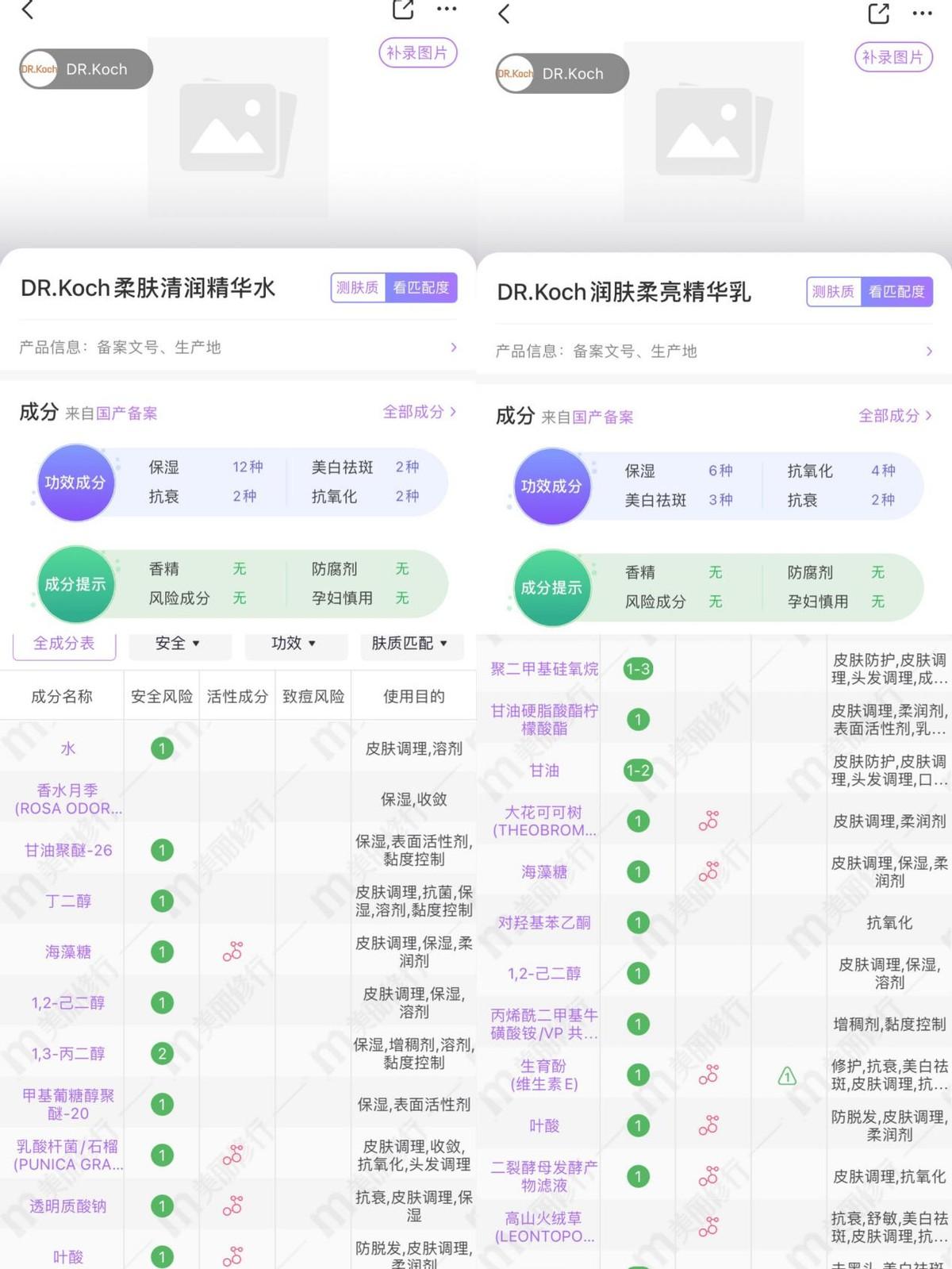Open the 功效 filter dropdown
The width and height of the screenshot is (952, 1269).
tap(294, 644)
